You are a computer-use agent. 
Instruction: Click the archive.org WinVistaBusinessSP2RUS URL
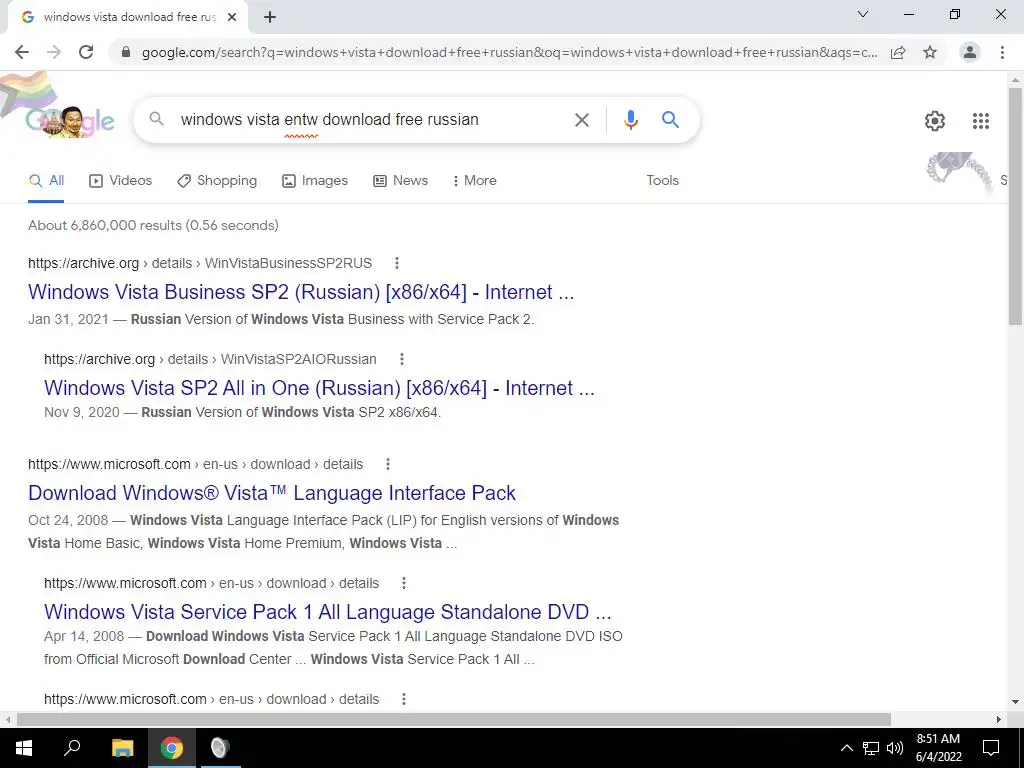(200, 263)
